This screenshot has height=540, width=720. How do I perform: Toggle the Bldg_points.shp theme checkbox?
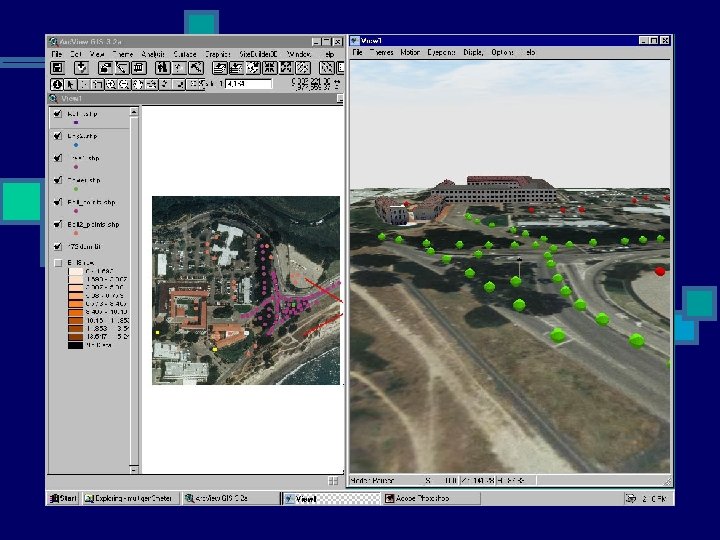coord(58,203)
